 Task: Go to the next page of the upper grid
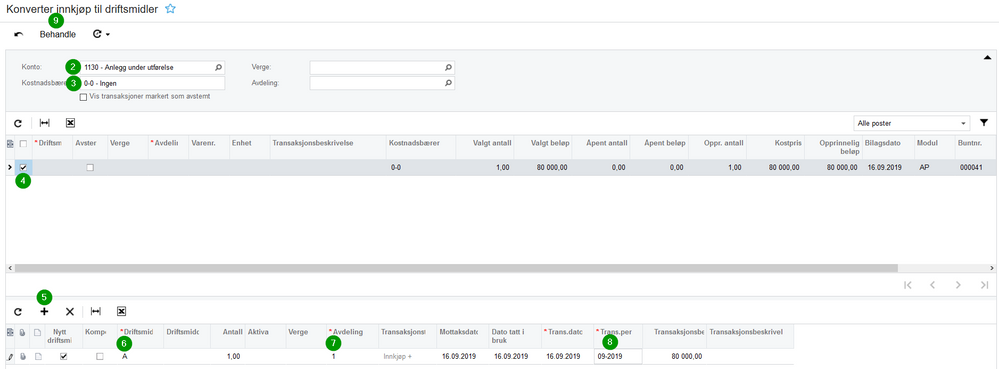(958, 285)
